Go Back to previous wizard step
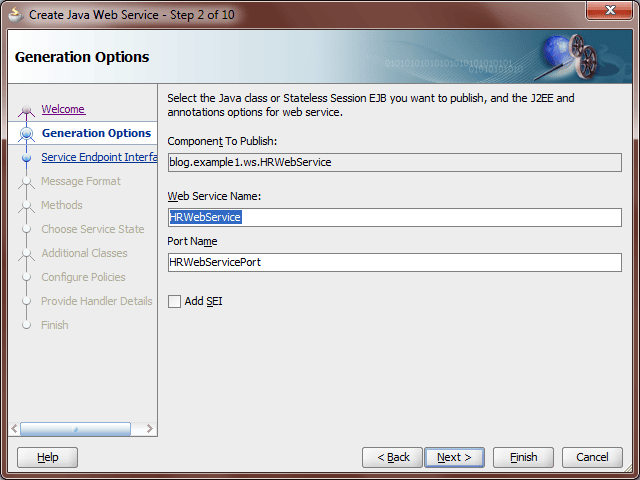The height and width of the screenshot is (480, 640). (392, 457)
